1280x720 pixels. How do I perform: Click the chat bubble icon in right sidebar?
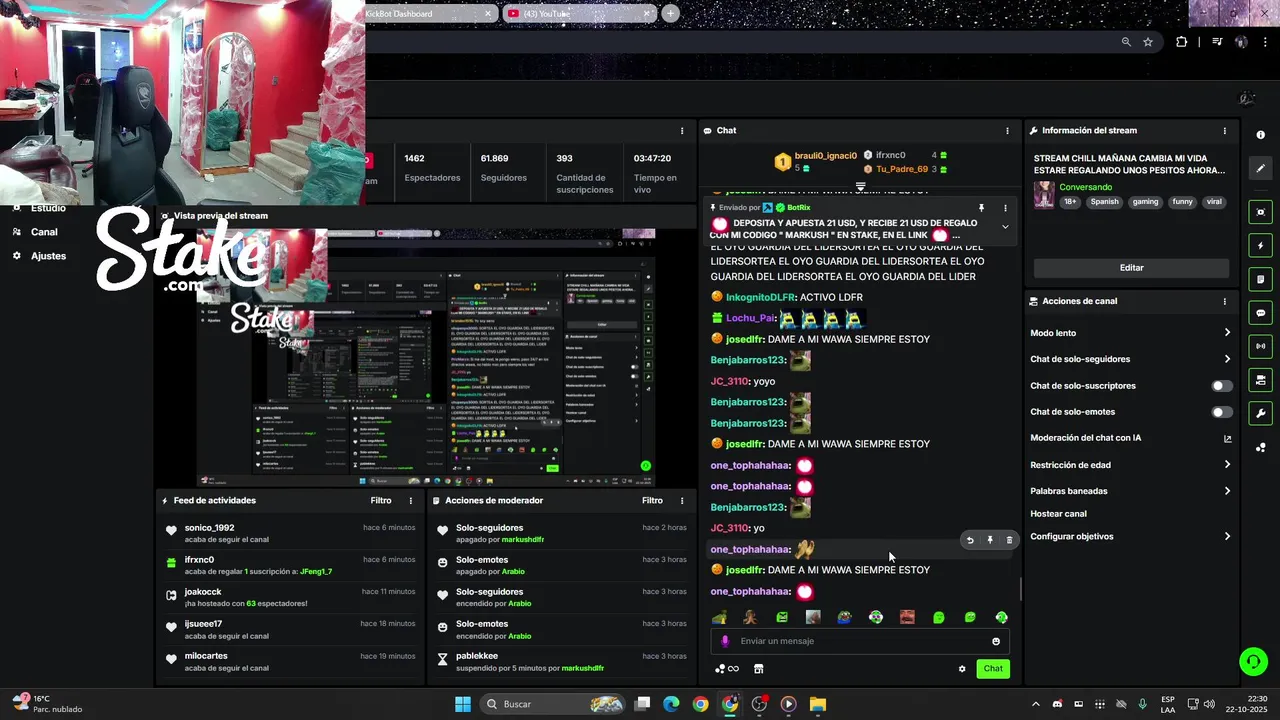[1260, 313]
